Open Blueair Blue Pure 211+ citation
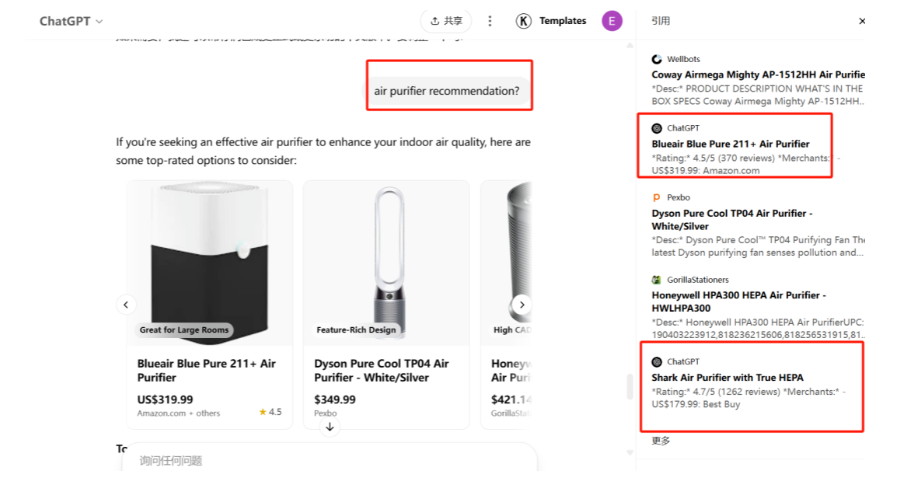 (730, 144)
